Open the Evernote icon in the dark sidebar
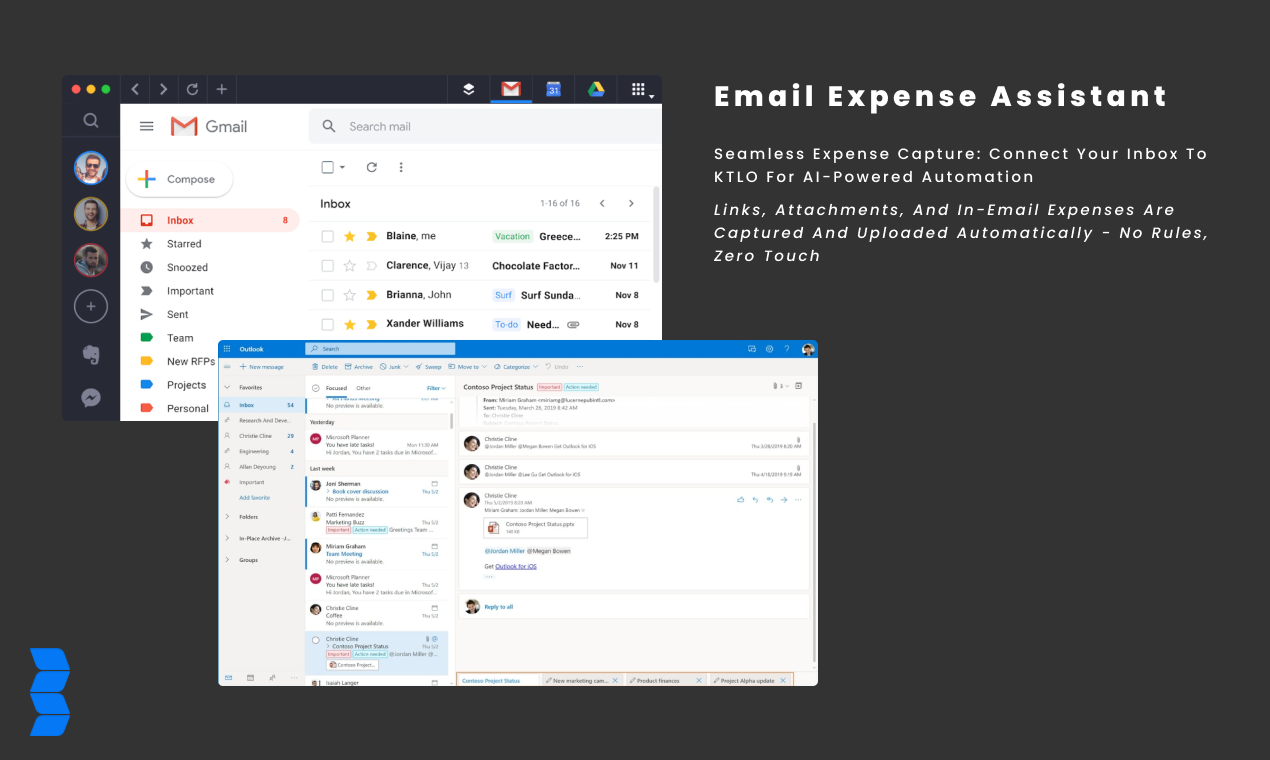Screen dimensions: 1270x760 [x=91, y=353]
